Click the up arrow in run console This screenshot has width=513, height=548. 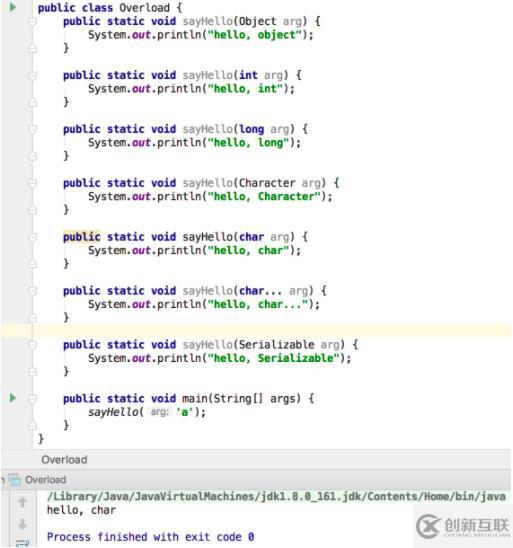(x=22, y=502)
